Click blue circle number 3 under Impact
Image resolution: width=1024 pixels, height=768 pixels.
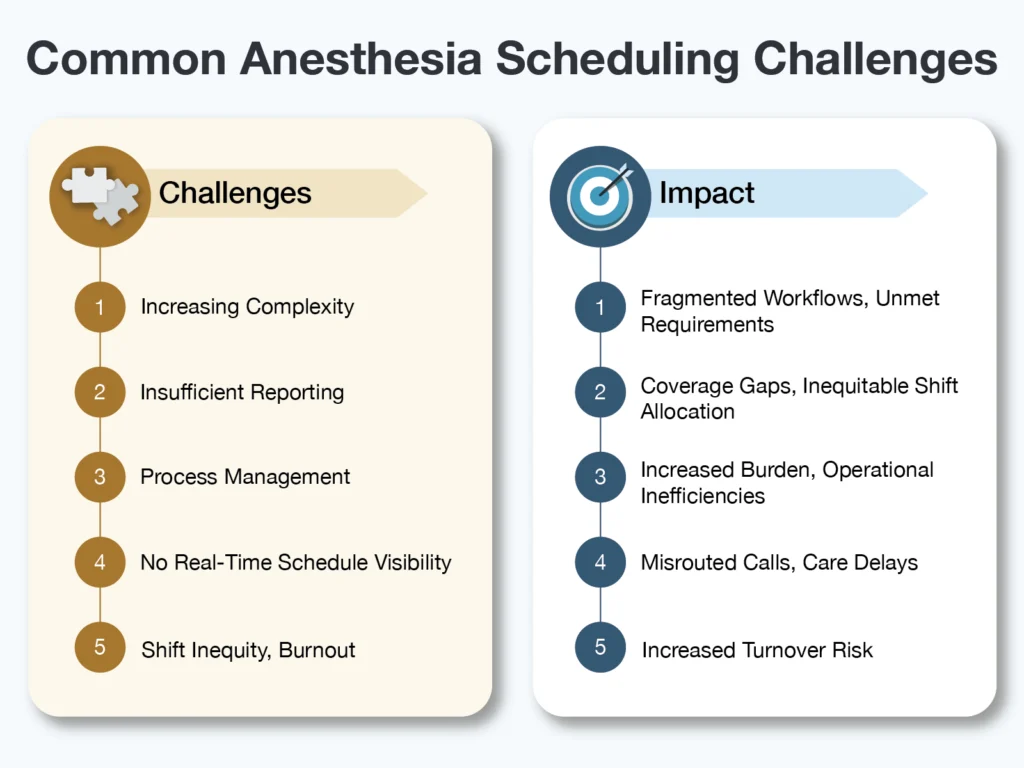600,478
